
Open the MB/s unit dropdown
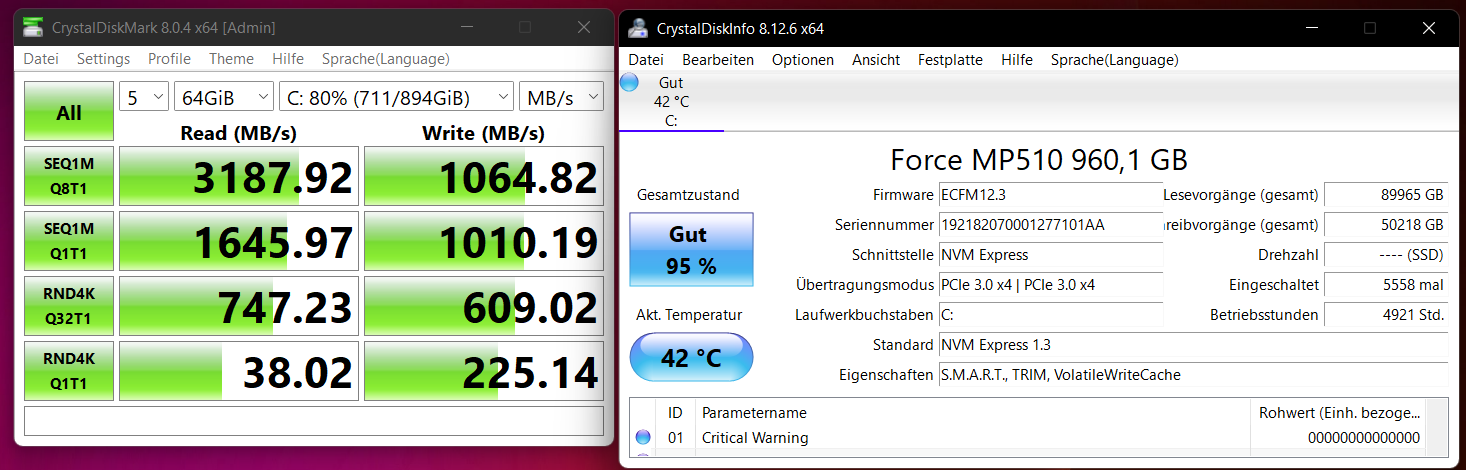click(561, 97)
